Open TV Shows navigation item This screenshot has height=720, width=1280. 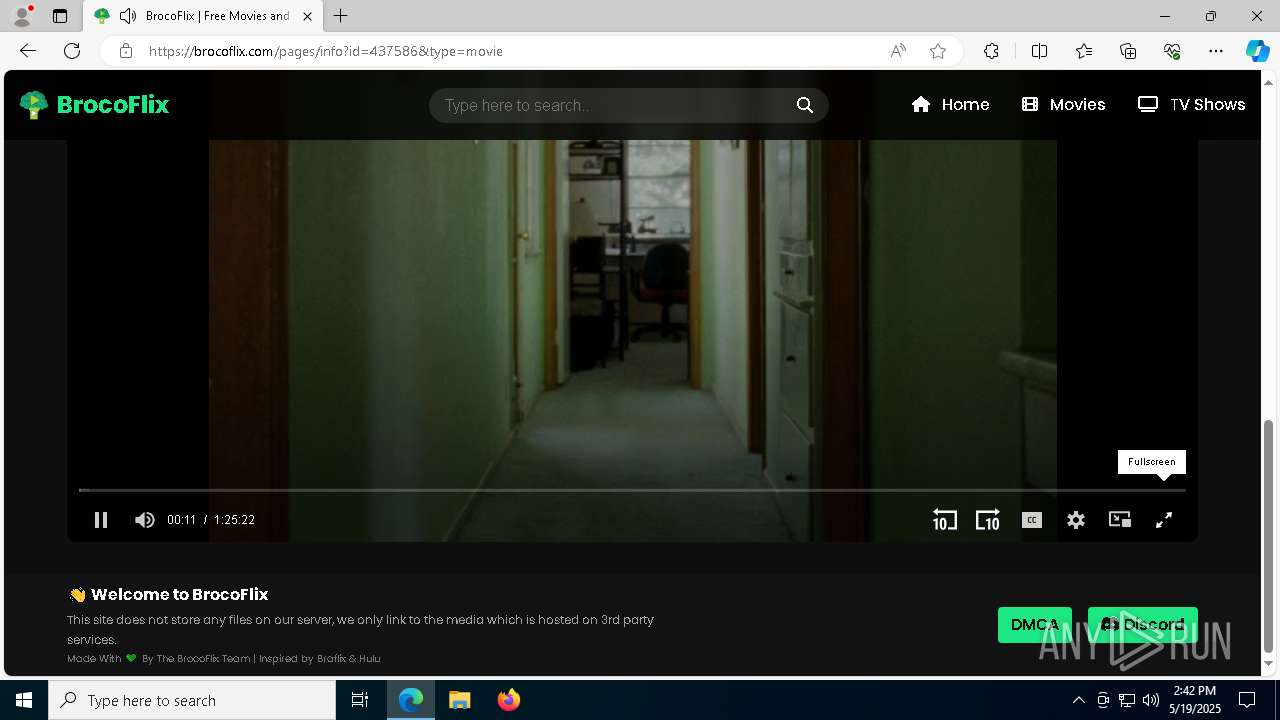tap(1192, 105)
